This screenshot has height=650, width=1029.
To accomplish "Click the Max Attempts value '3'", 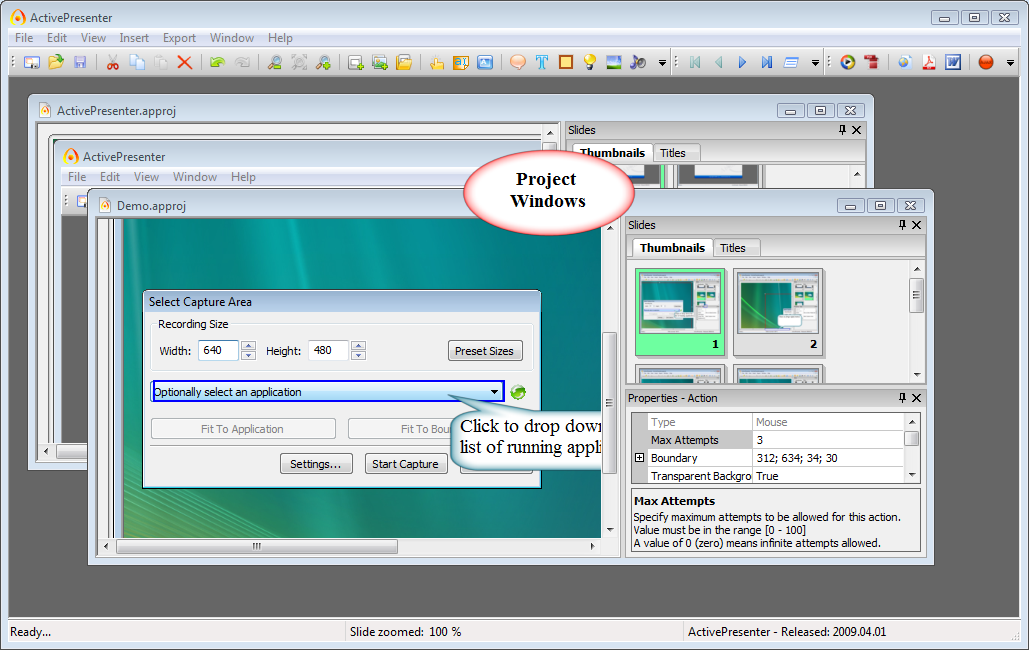I will click(x=828, y=440).
